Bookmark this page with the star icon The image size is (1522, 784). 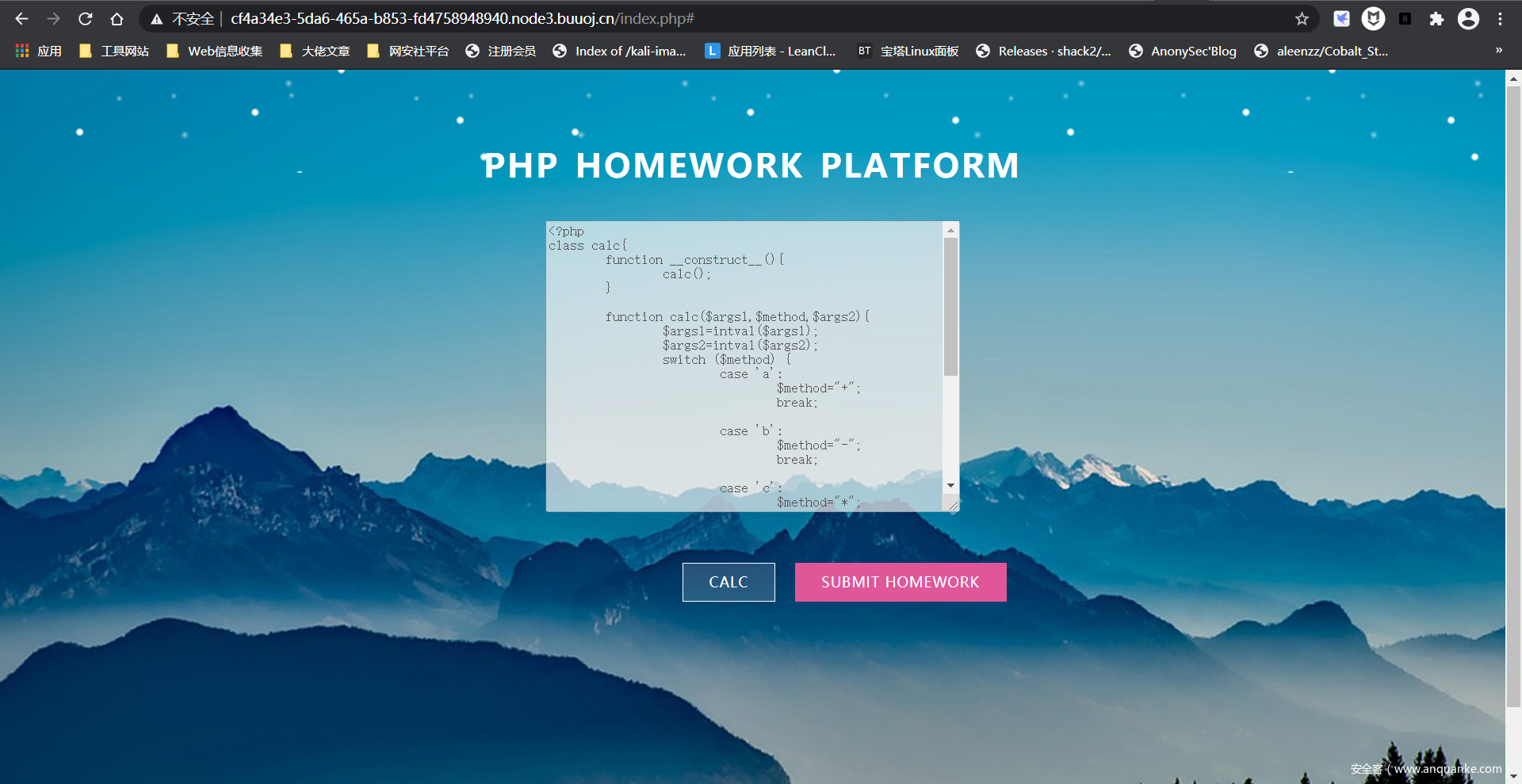click(x=1302, y=19)
